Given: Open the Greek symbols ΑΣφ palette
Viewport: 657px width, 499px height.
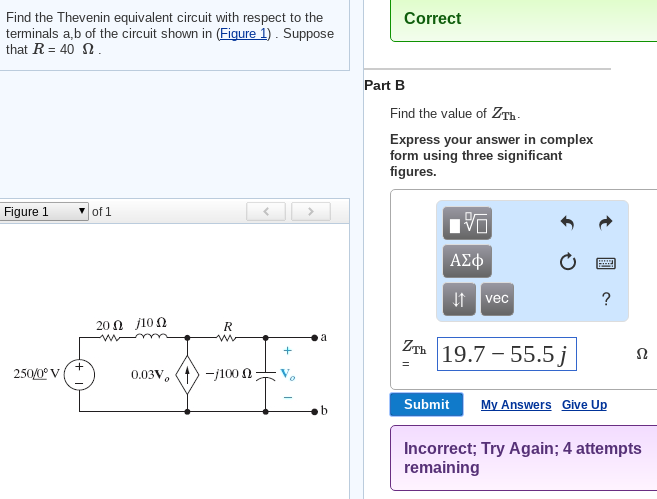Looking at the screenshot, I should (467, 261).
